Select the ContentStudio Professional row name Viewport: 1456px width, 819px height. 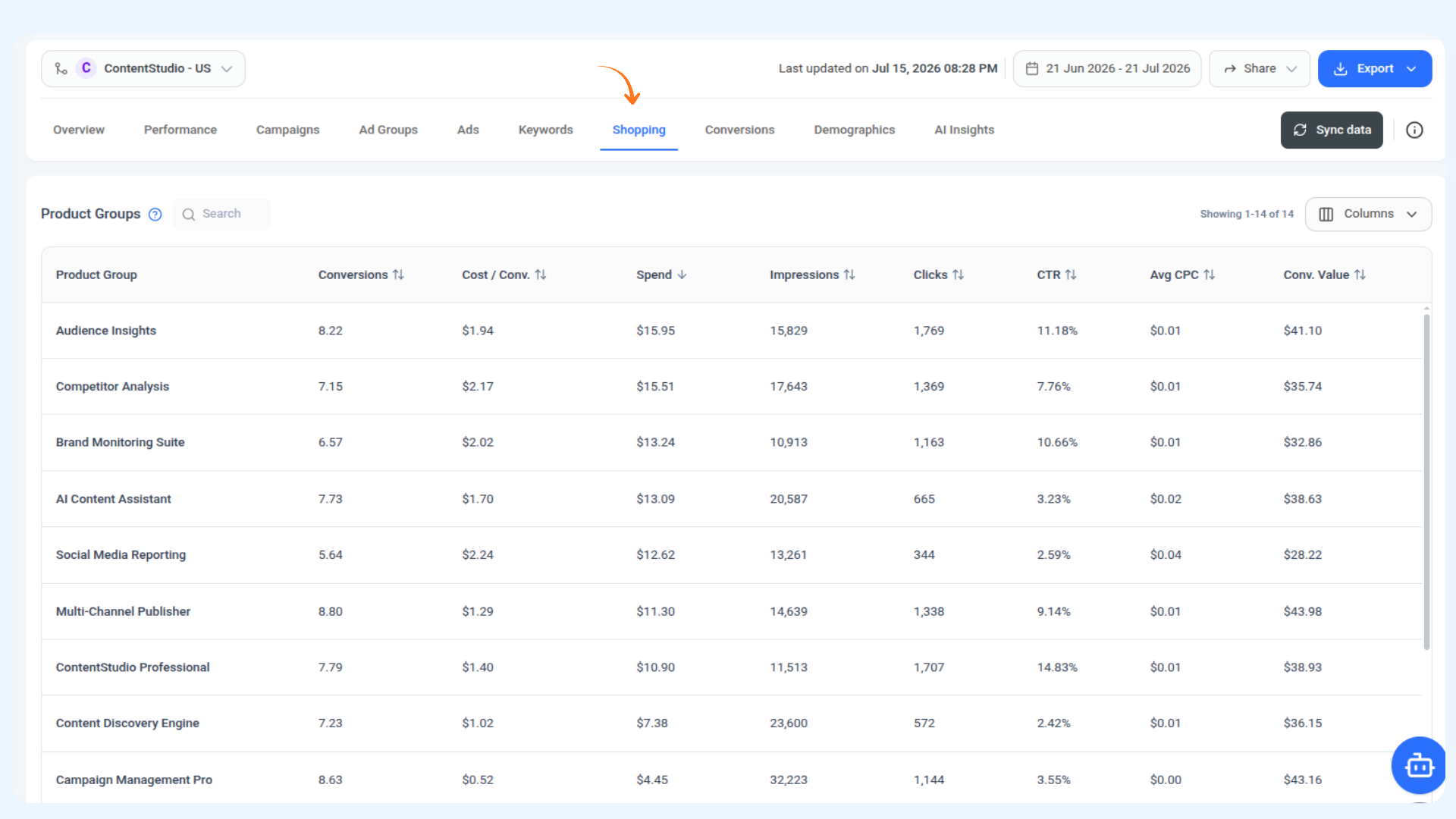[x=133, y=667]
